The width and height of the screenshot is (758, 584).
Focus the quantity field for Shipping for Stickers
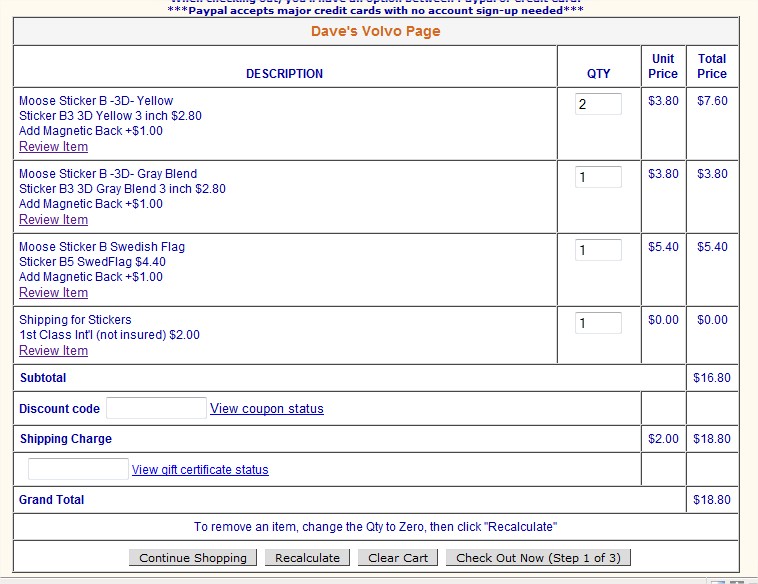pos(598,323)
